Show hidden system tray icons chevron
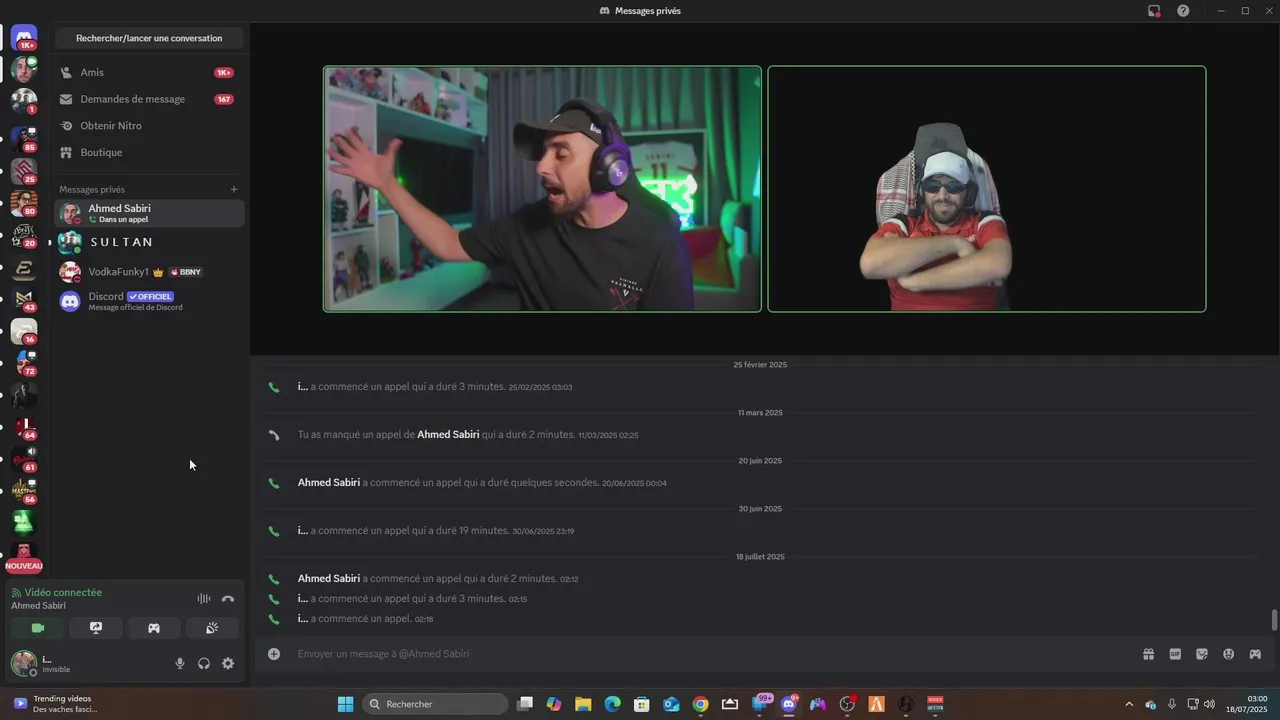The image size is (1280, 720). (1129, 704)
